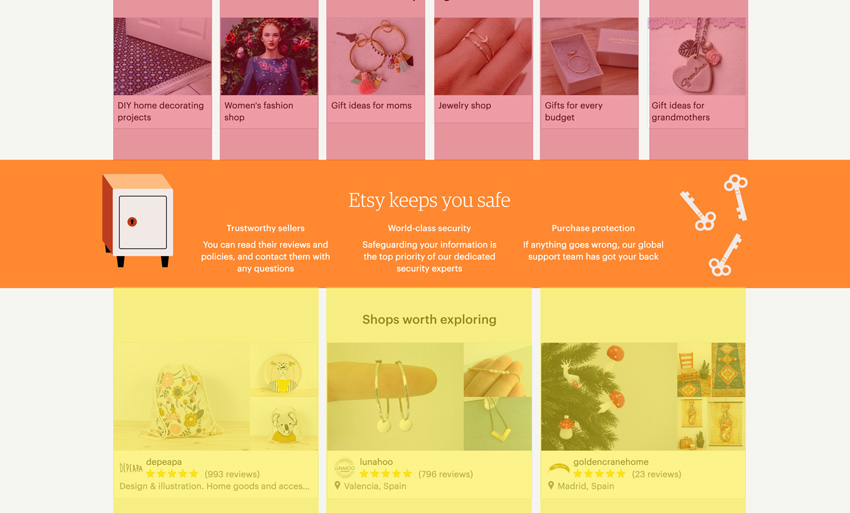Viewport: 850px width, 513px height.
Task: View lunahoo's 796 reviews
Action: pyautogui.click(x=446, y=474)
